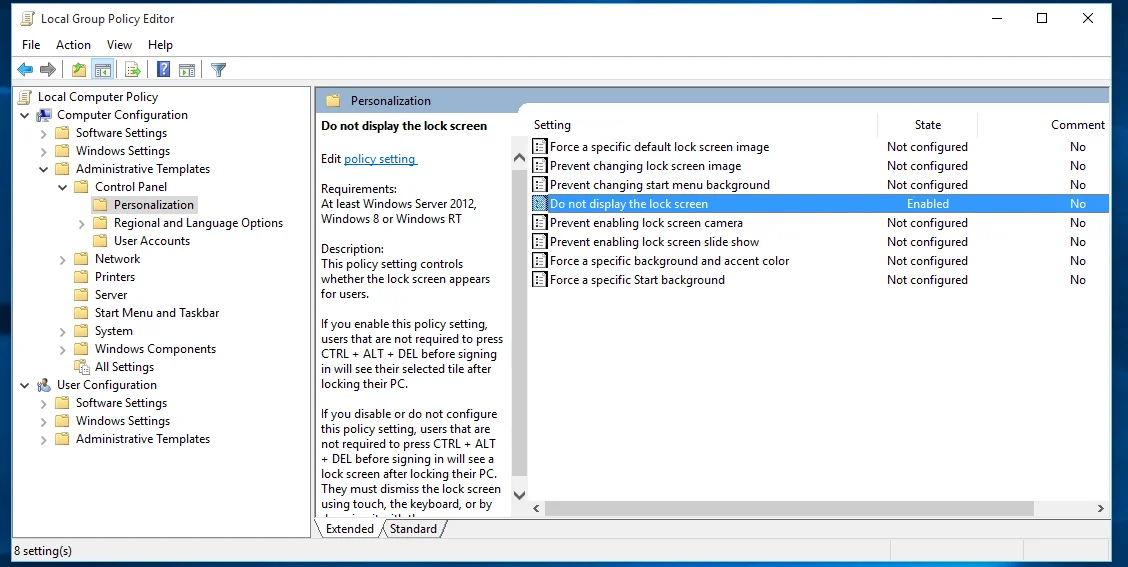Switch to the Extended tab
Screen dimensions: 1128x567
(x=350, y=529)
